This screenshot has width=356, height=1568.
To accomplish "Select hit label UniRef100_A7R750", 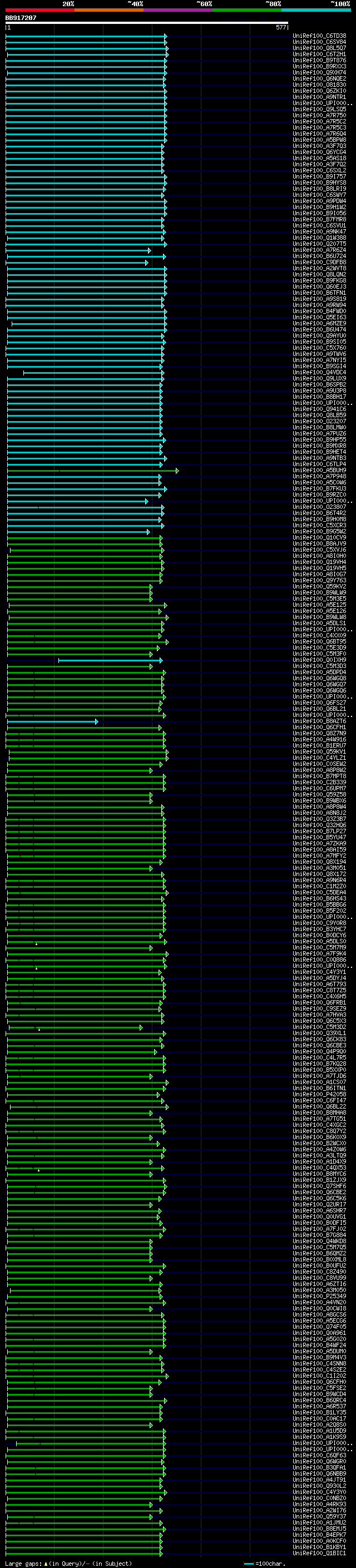I will coord(319,115).
